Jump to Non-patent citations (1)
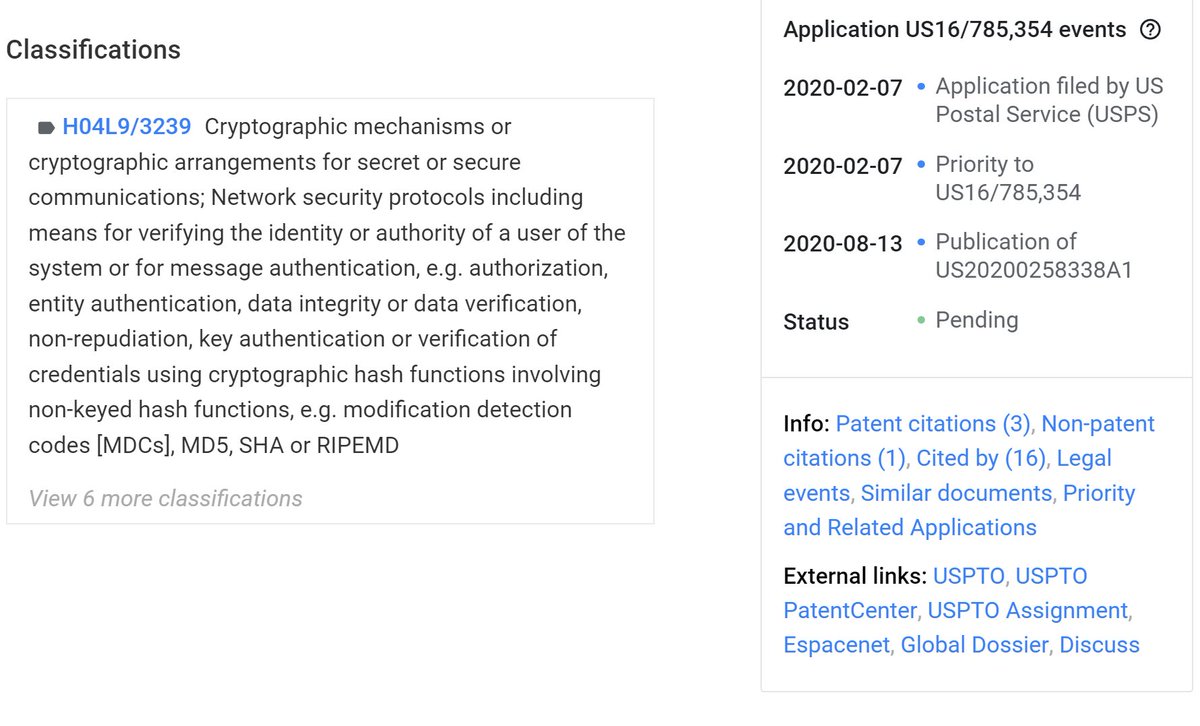The width and height of the screenshot is (1200, 726). pos(969,441)
